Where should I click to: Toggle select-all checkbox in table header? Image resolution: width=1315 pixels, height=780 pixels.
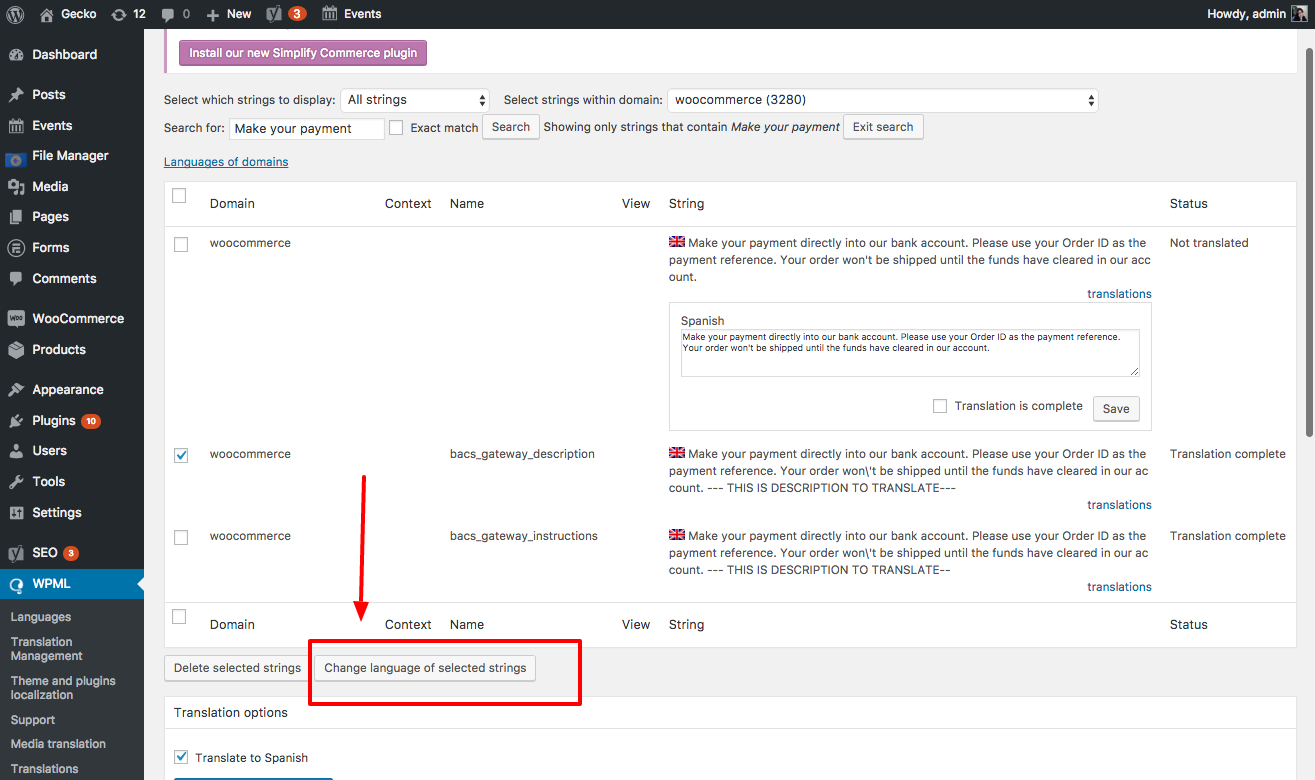179,196
